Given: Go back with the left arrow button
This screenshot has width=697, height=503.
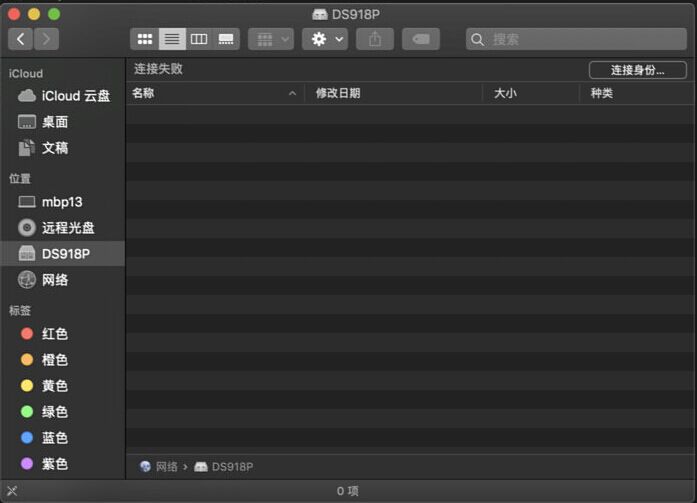Looking at the screenshot, I should [20, 39].
